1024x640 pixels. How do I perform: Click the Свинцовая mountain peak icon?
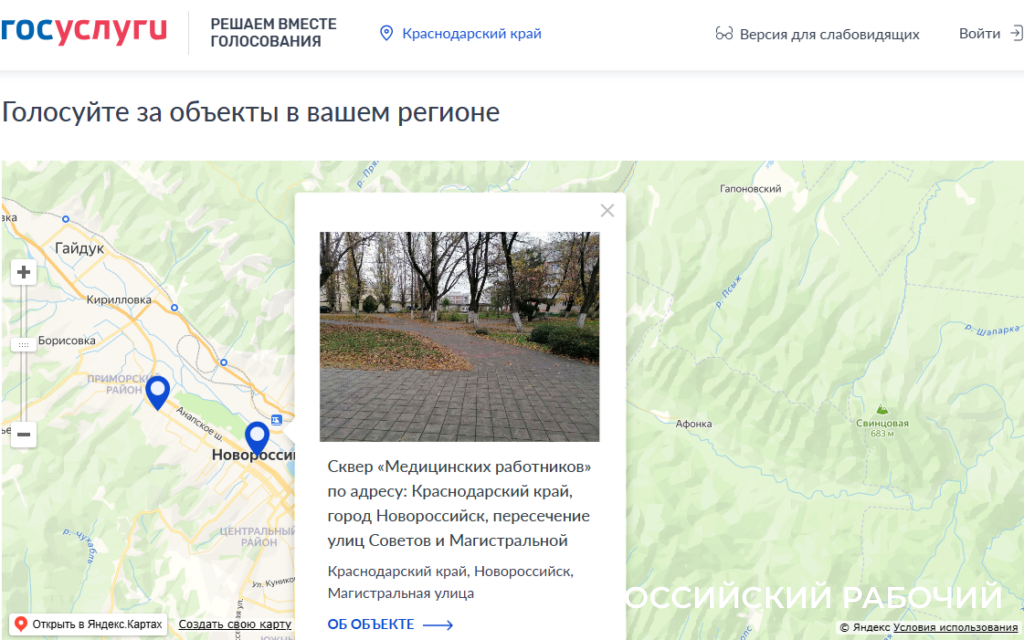(x=881, y=409)
